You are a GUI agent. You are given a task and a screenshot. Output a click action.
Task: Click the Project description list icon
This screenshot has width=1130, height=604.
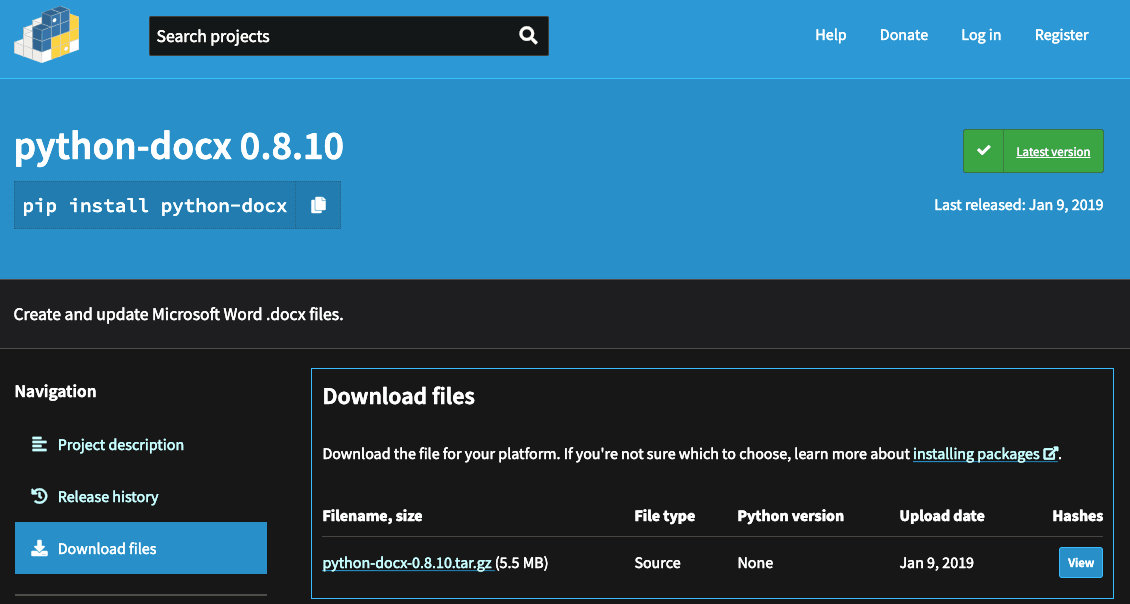[x=39, y=444]
